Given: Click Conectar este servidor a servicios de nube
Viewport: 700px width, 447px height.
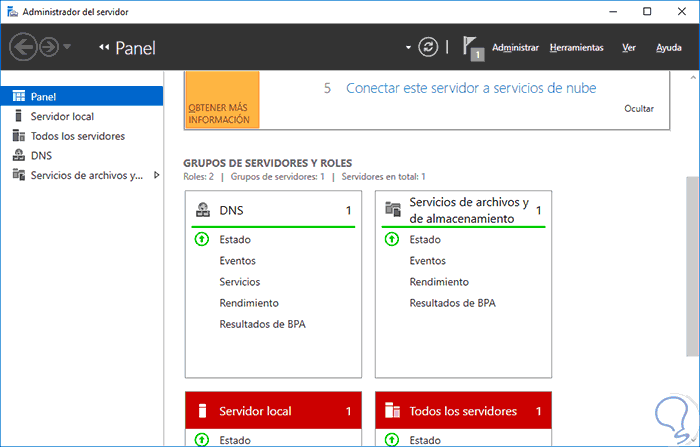Looking at the screenshot, I should 471,88.
